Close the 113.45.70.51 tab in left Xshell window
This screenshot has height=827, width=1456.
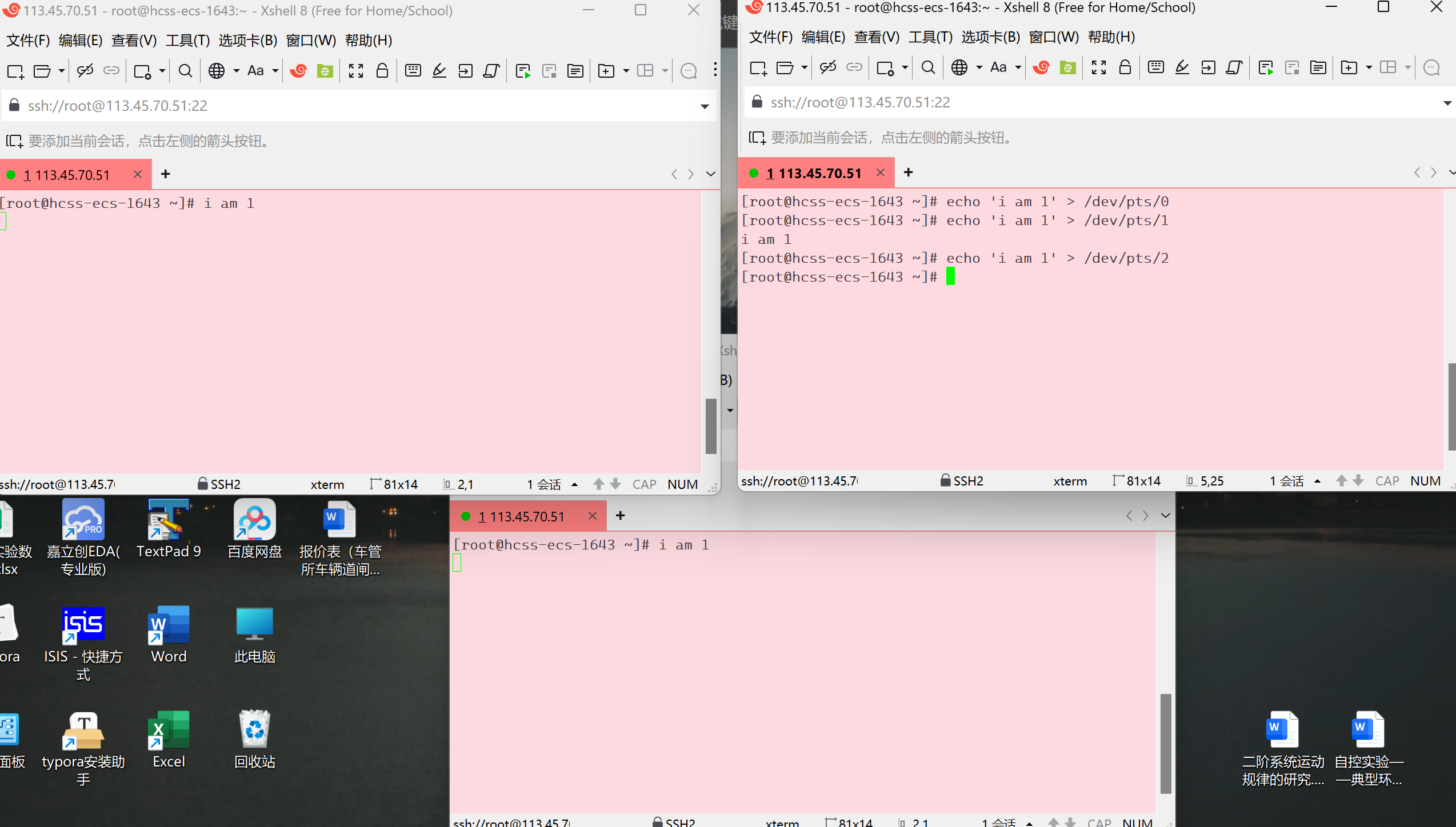click(x=138, y=174)
